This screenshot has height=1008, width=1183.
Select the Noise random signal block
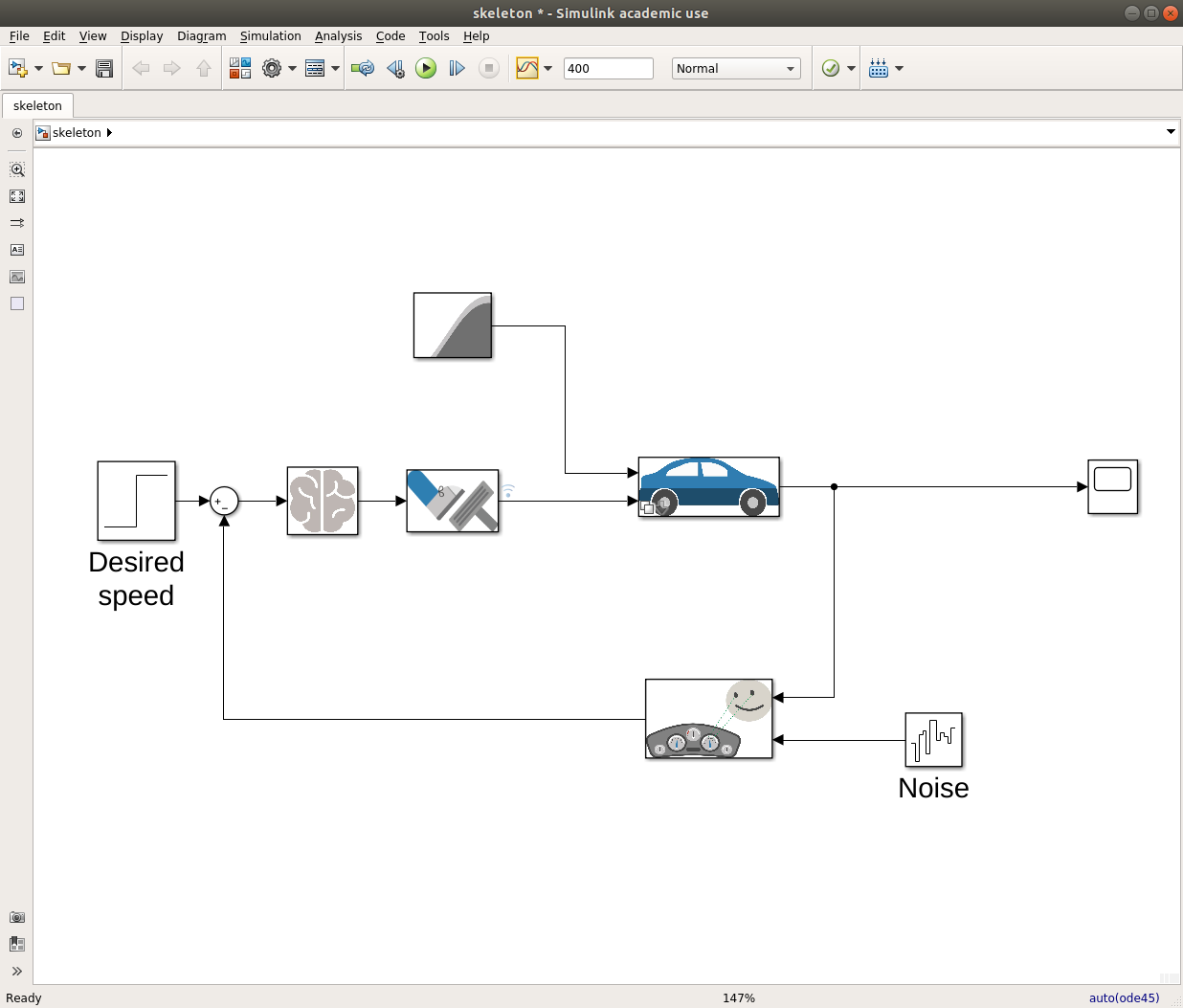[934, 740]
